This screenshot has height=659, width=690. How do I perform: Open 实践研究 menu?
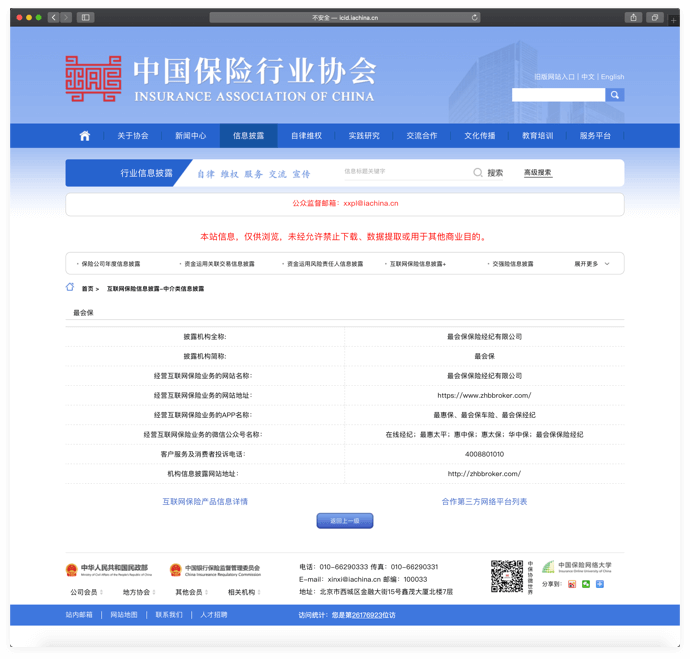coord(364,136)
